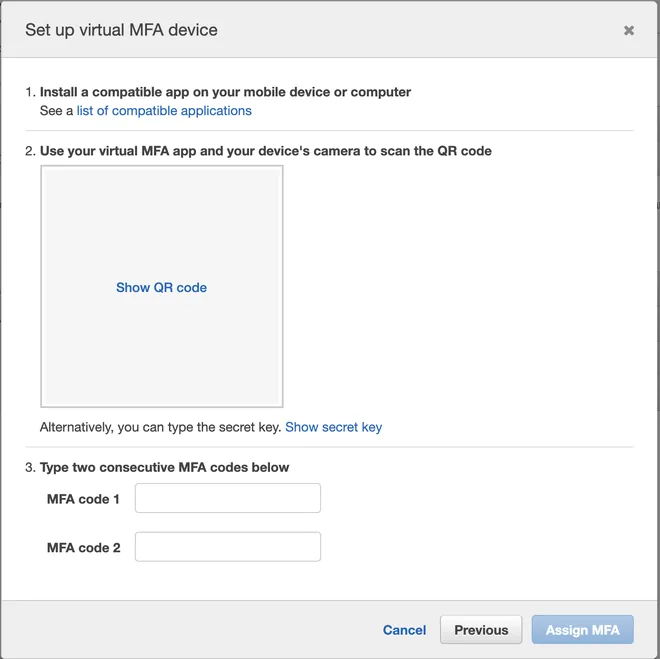Click the "See a" text before the applications link
The image size is (660, 659).
click(56, 111)
